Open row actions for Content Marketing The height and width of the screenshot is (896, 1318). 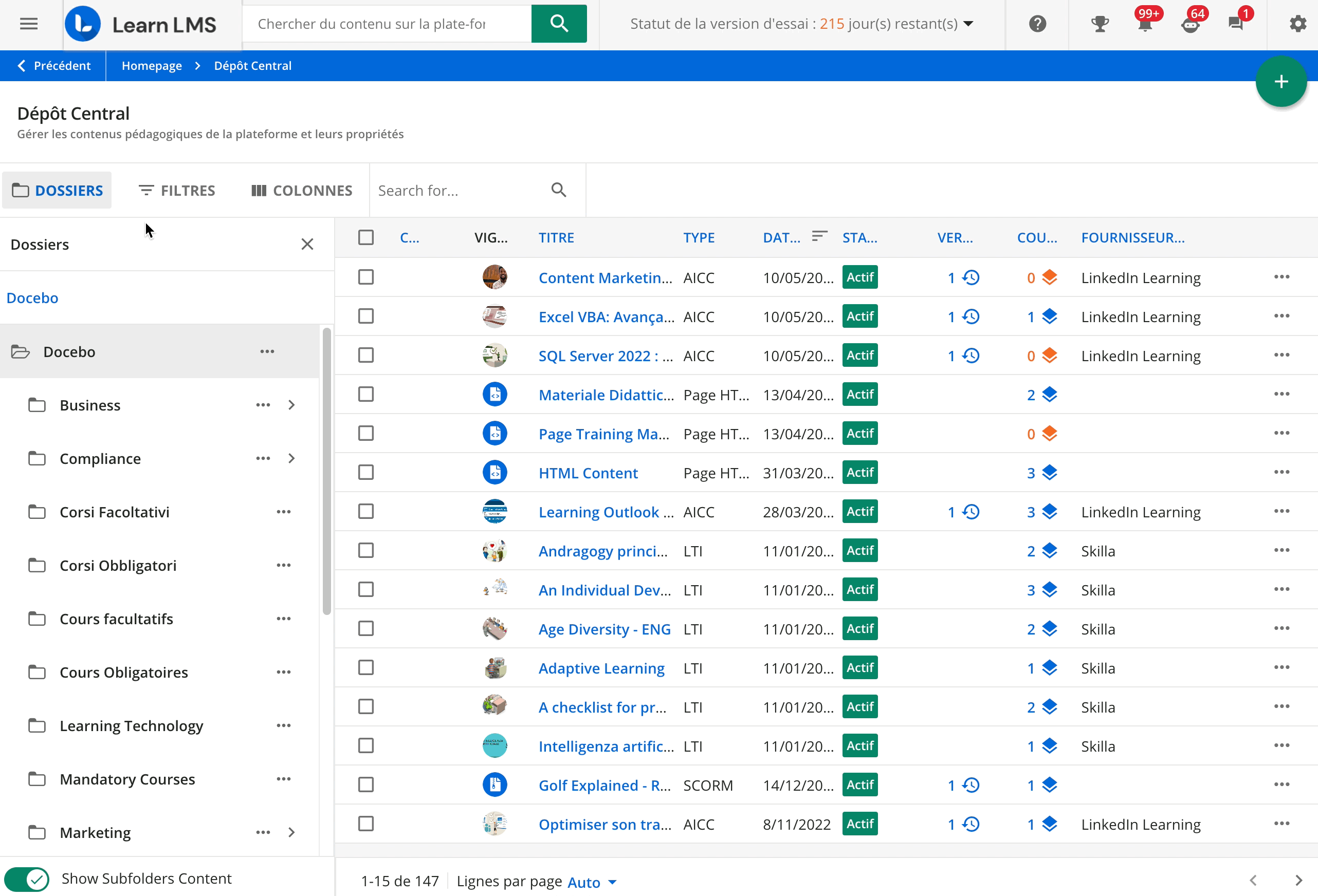tap(1281, 277)
